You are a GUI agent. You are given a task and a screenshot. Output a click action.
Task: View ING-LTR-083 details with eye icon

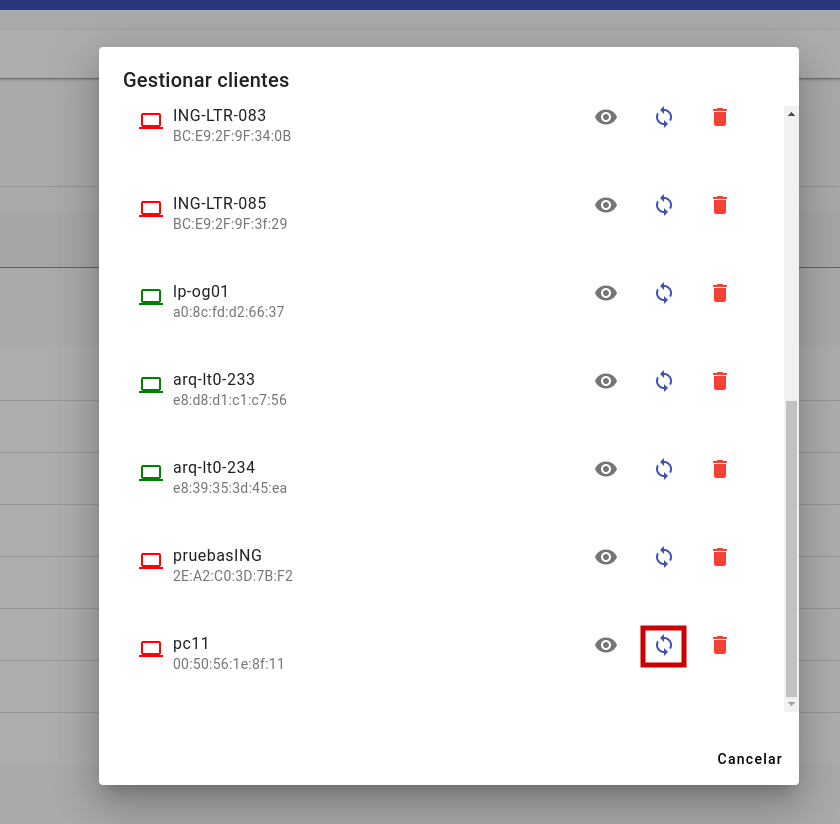606,117
